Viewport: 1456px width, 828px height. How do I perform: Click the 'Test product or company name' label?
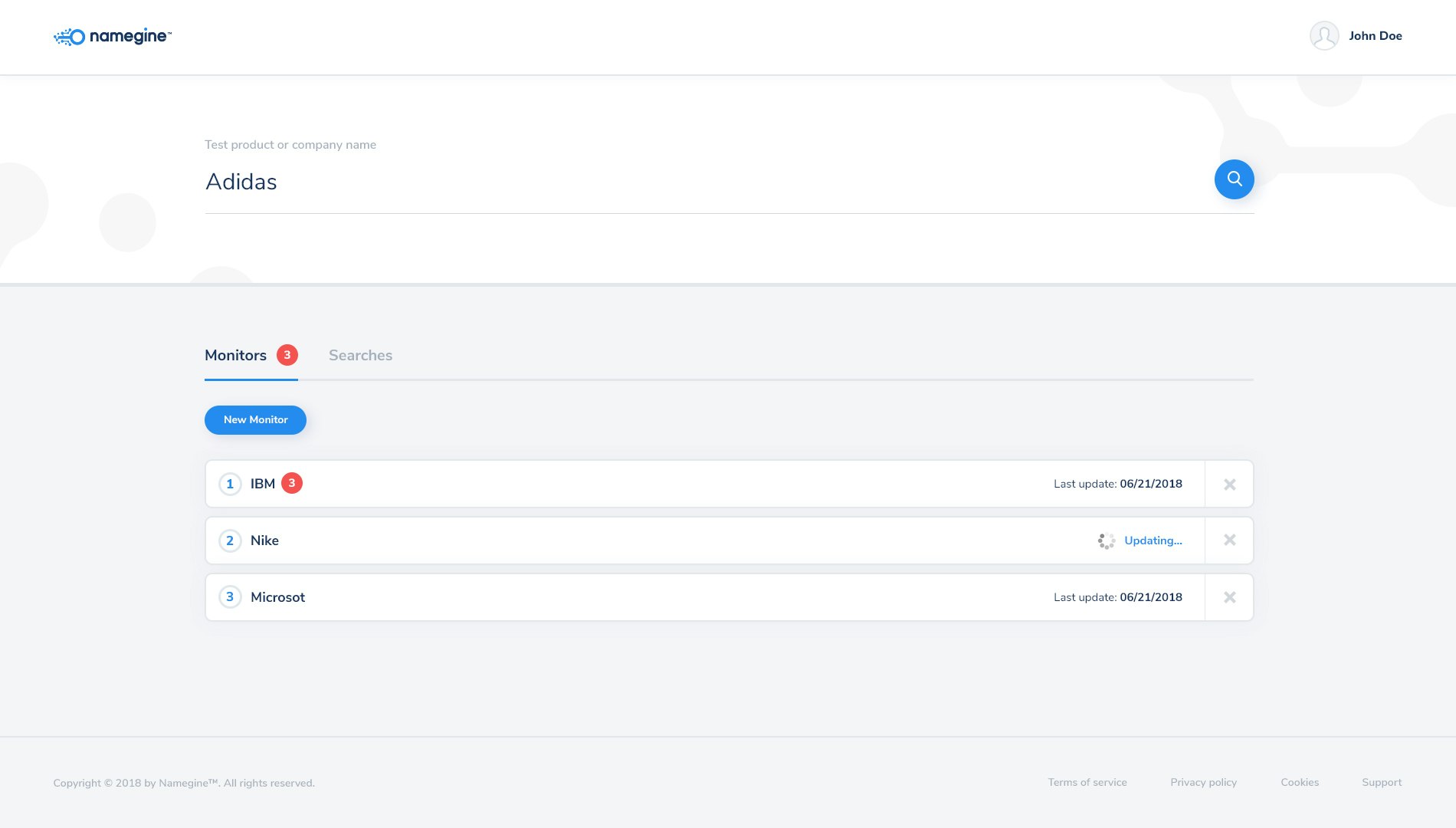click(290, 145)
